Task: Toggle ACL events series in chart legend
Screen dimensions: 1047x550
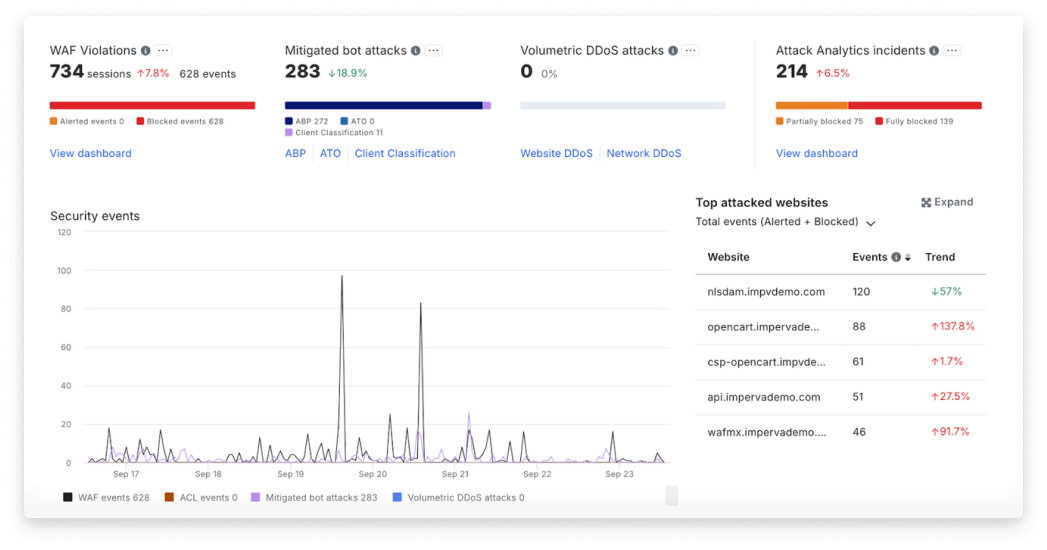Action: 201,497
